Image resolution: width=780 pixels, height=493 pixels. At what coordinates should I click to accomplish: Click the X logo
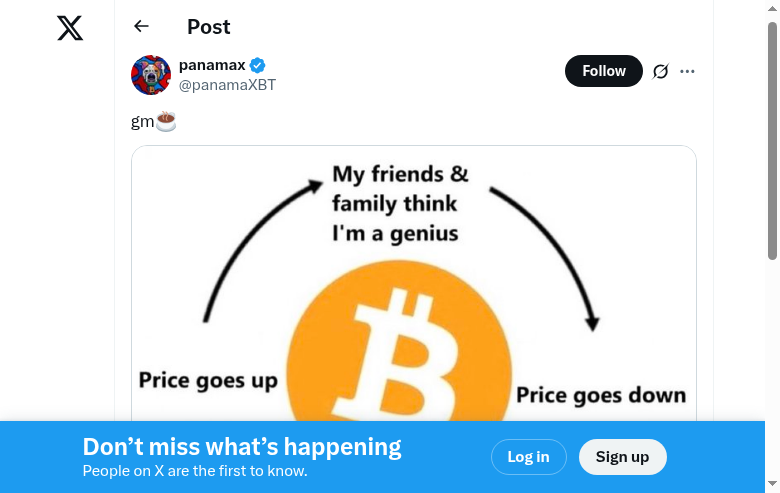[x=70, y=28]
